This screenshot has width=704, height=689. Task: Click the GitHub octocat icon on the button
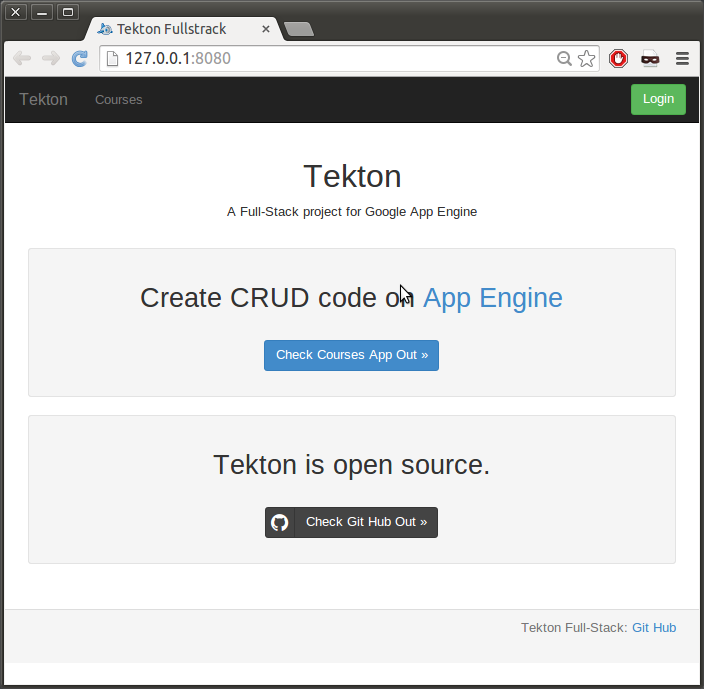click(280, 522)
